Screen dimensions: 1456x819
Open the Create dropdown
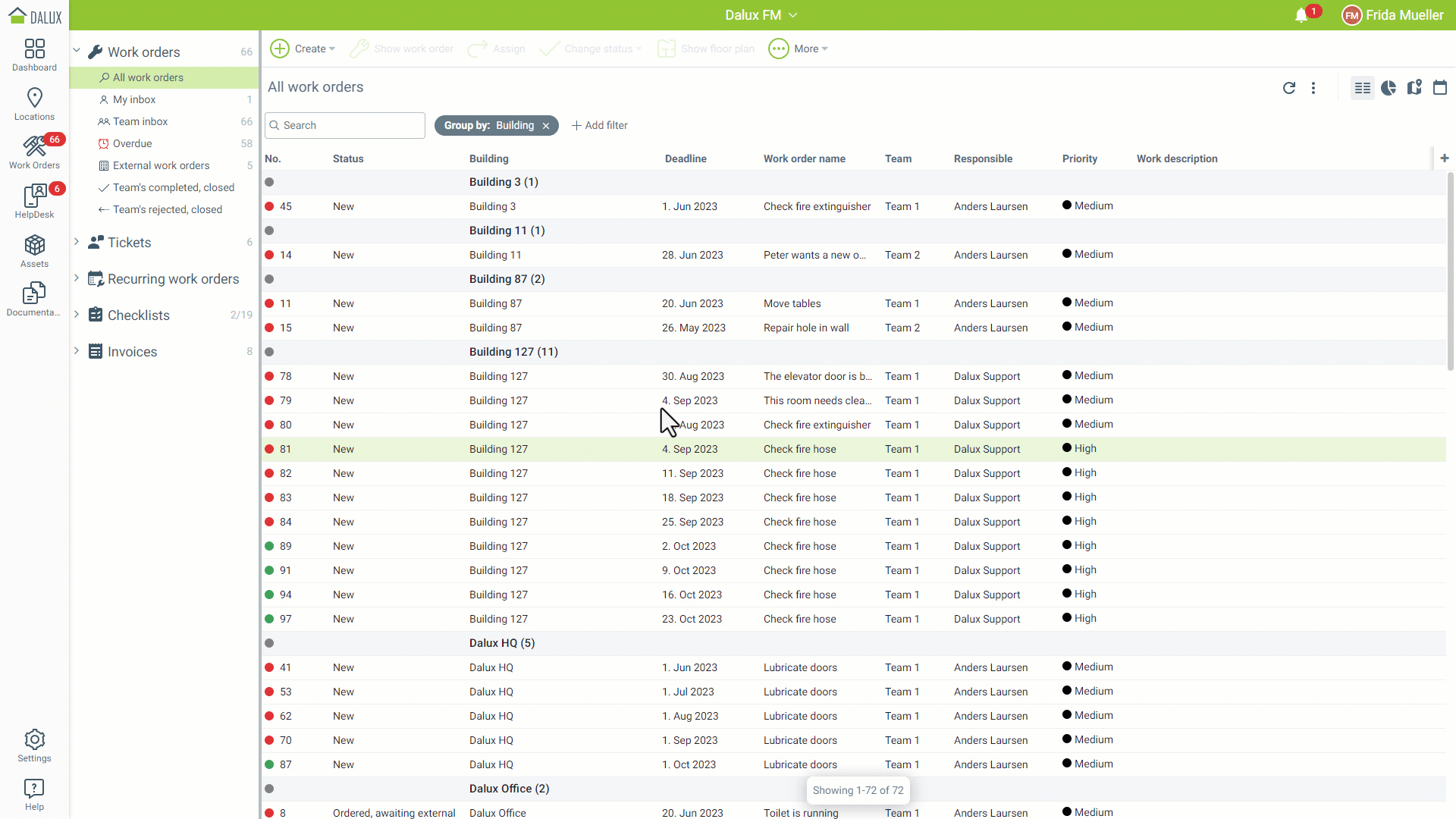coord(303,49)
